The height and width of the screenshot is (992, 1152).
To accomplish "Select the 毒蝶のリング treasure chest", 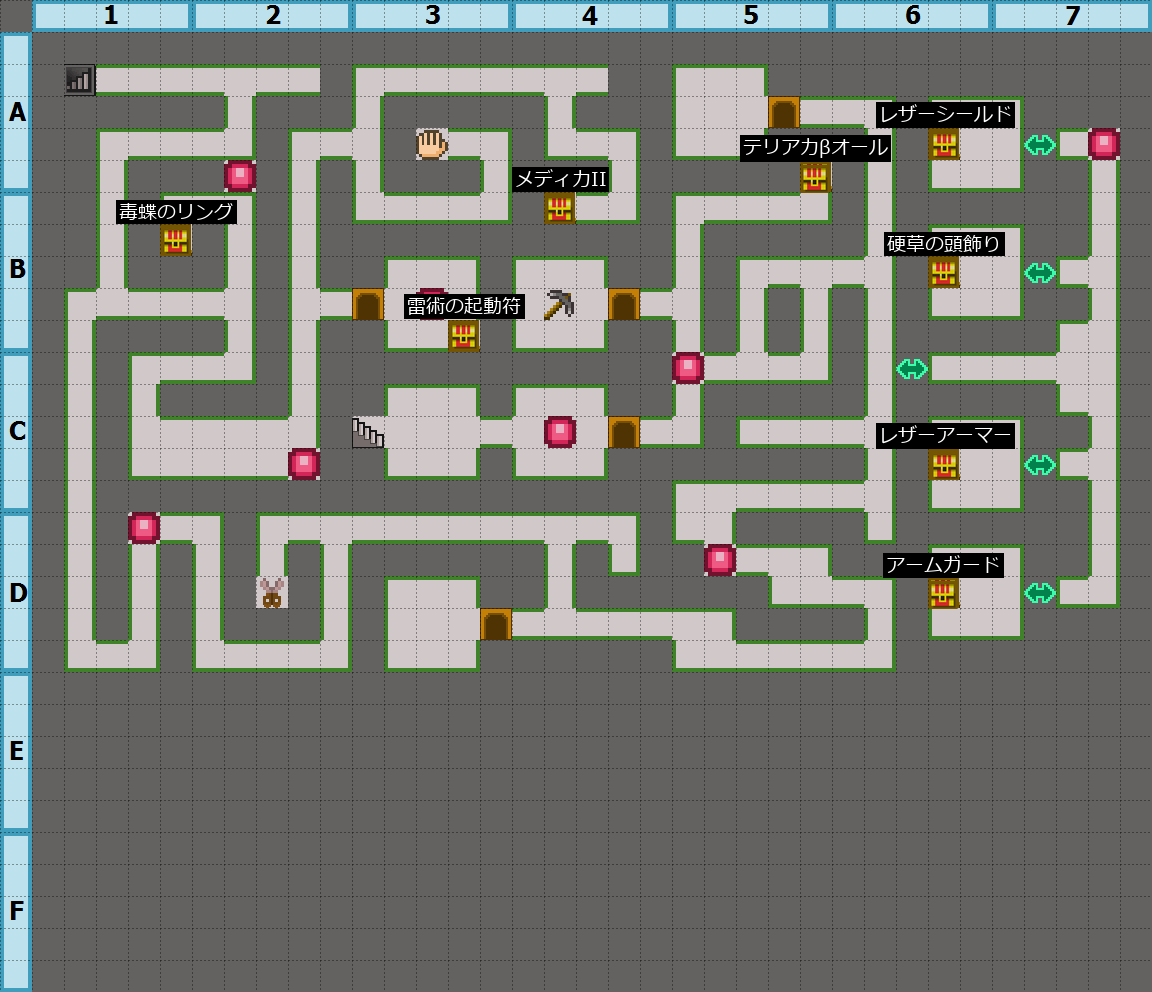I will pos(175,240).
